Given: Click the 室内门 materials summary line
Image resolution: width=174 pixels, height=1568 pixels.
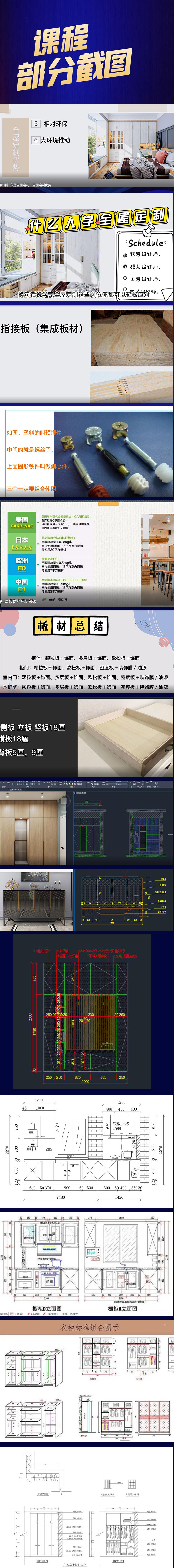Looking at the screenshot, I should 86,677.
